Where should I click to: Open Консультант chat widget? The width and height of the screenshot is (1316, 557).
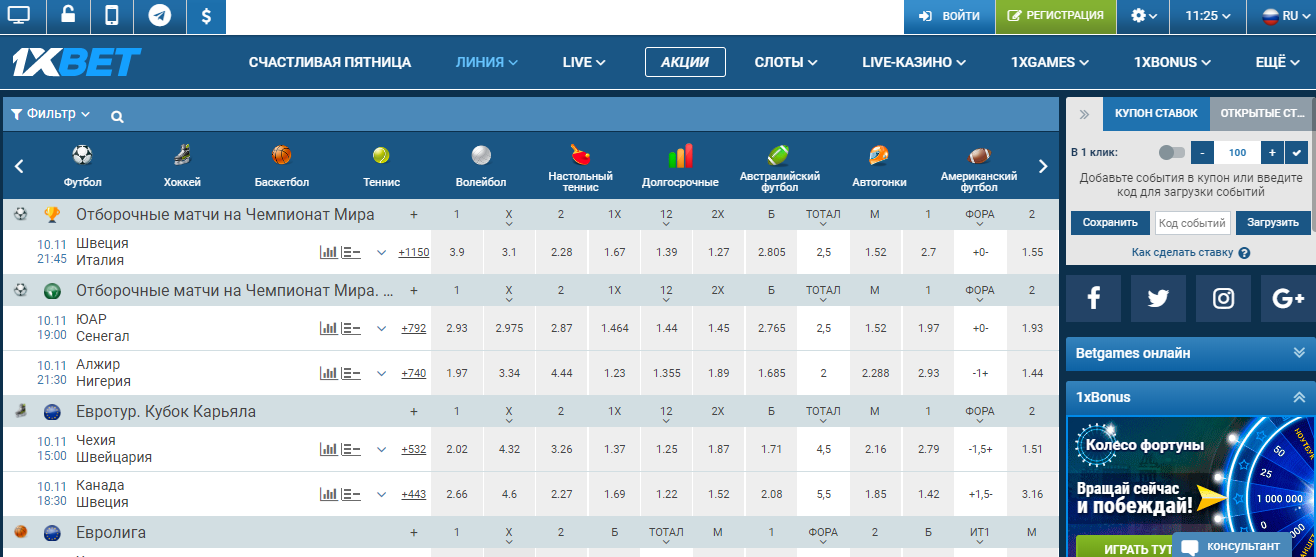[1233, 546]
